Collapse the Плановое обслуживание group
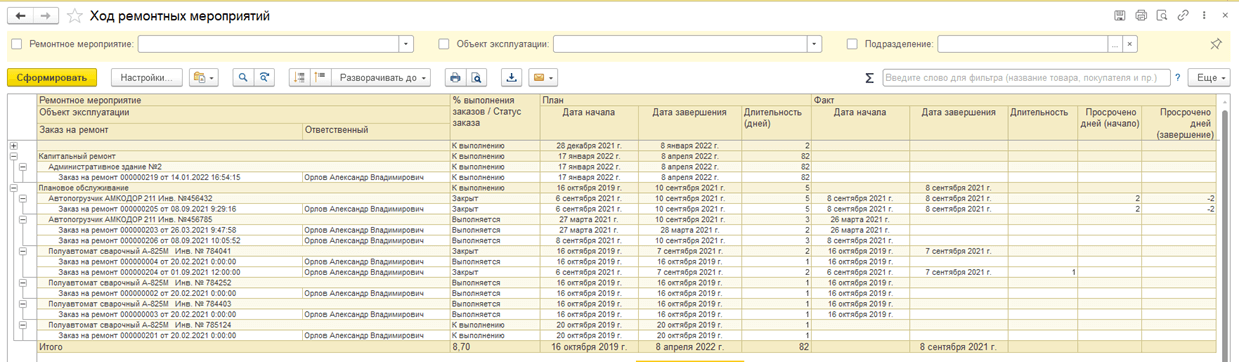 pyautogui.click(x=13, y=187)
